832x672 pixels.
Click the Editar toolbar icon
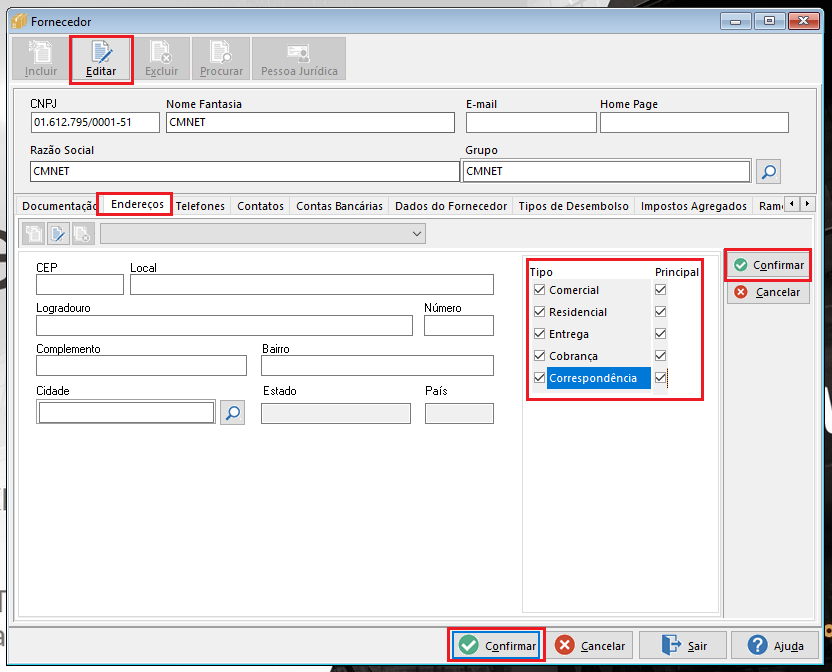click(101, 58)
